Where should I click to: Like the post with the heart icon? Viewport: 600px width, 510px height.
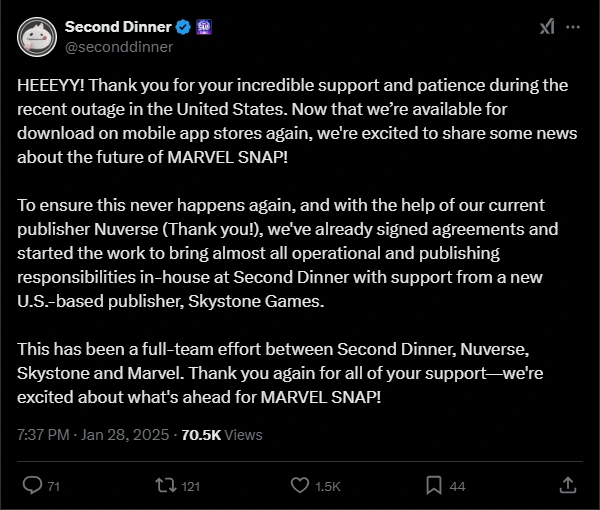click(x=300, y=486)
